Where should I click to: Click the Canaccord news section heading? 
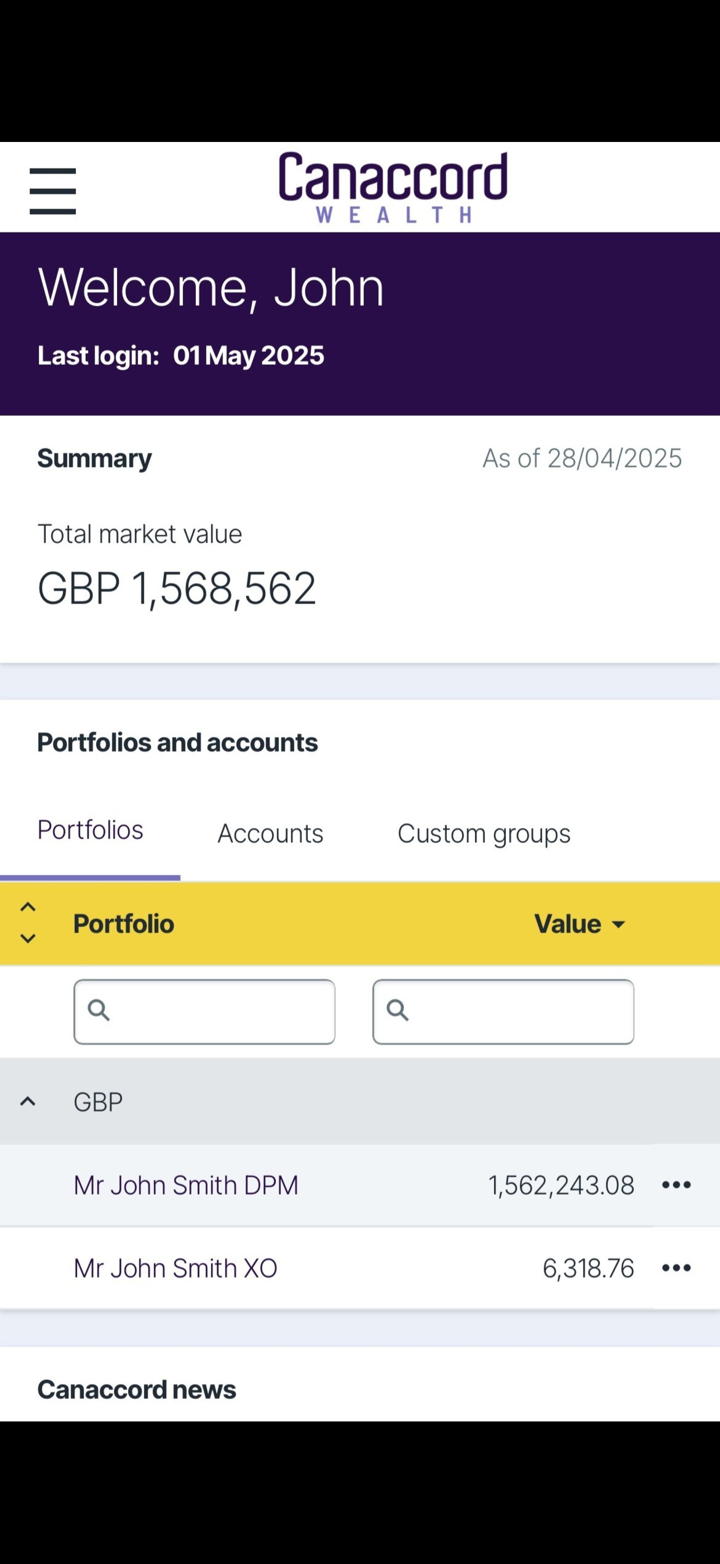[137, 1389]
